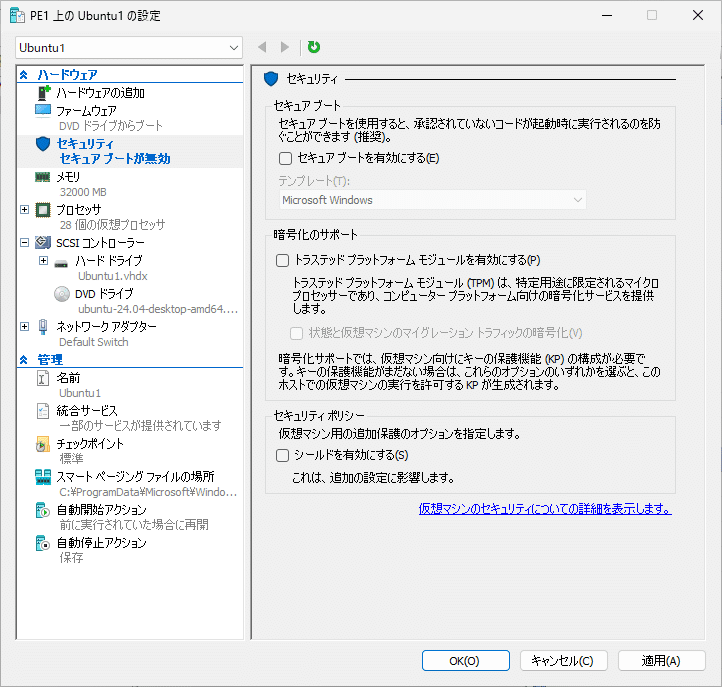Collapse the 管理 section chevron
The image size is (722, 687).
click(23, 360)
